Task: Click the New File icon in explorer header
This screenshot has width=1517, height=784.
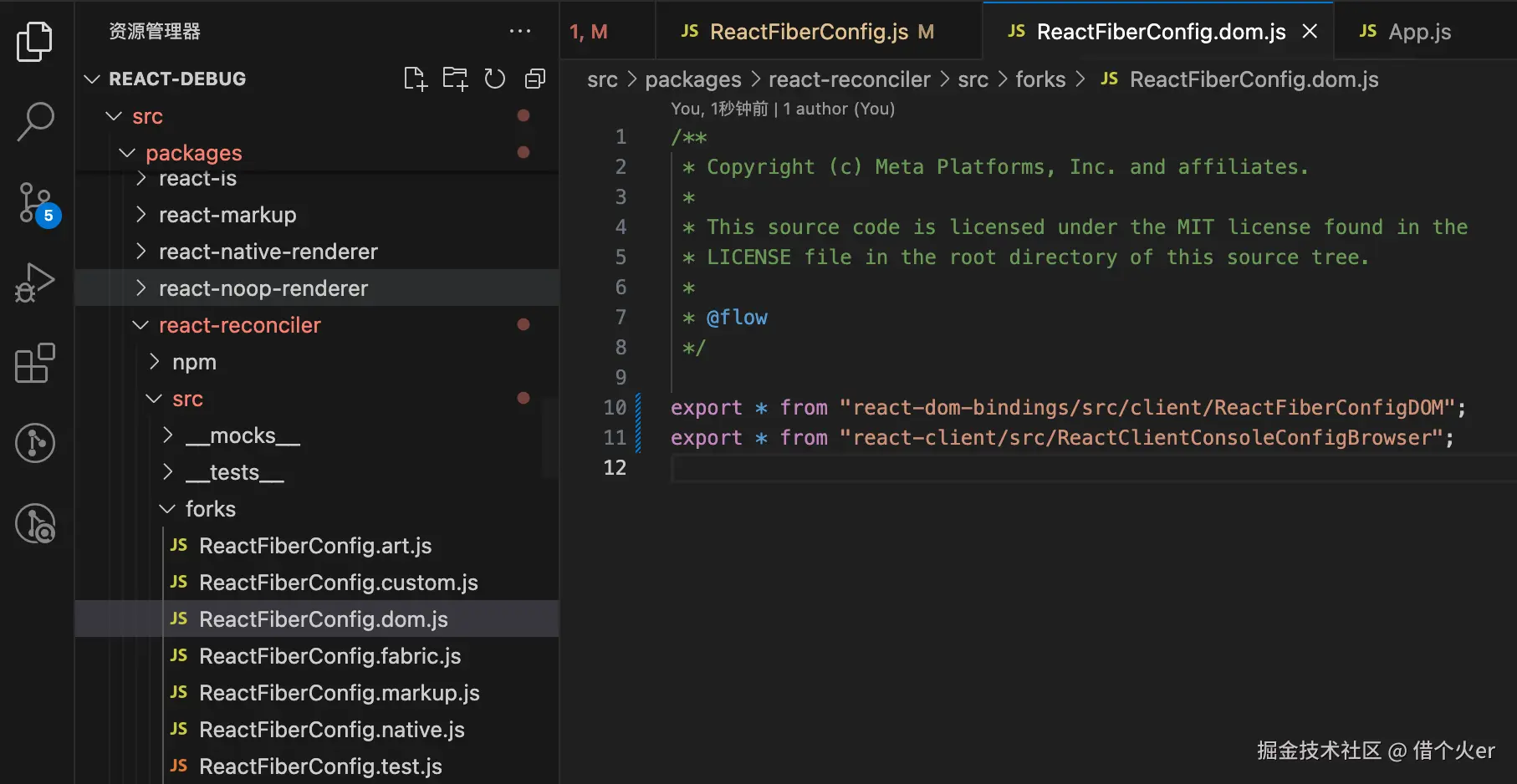Action: click(415, 79)
